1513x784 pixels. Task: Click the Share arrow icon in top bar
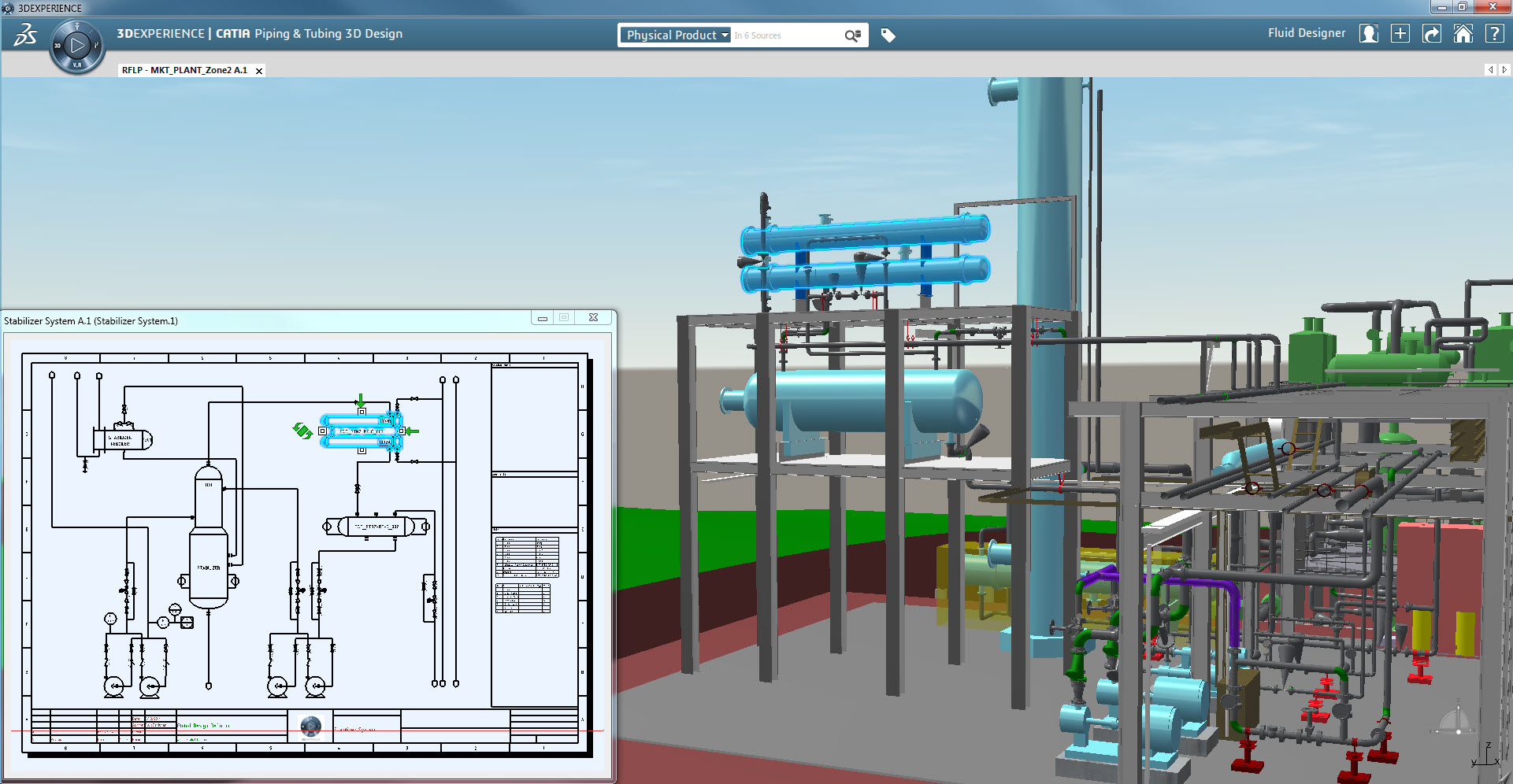click(x=1432, y=34)
